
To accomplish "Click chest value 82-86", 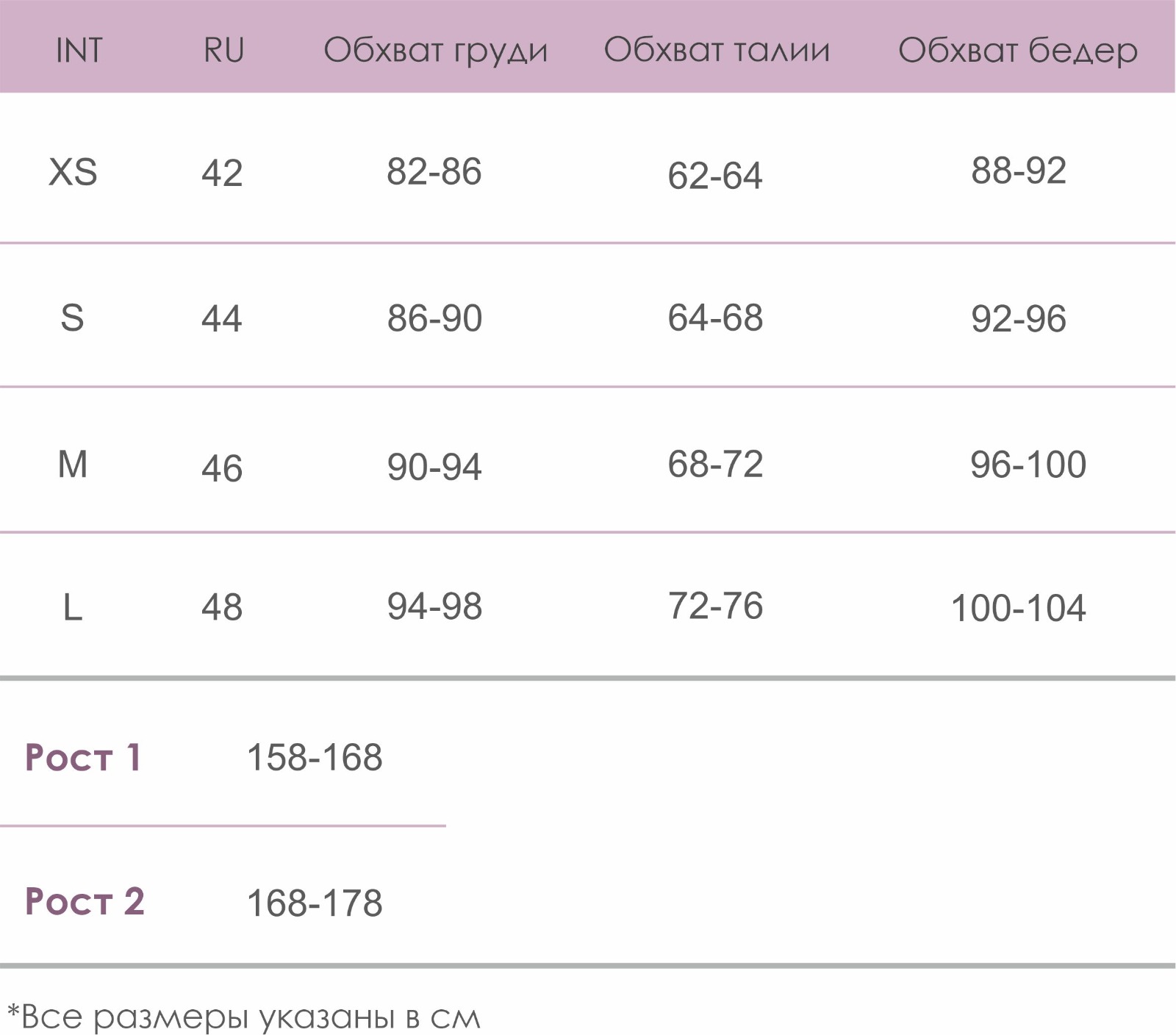I will [x=434, y=172].
